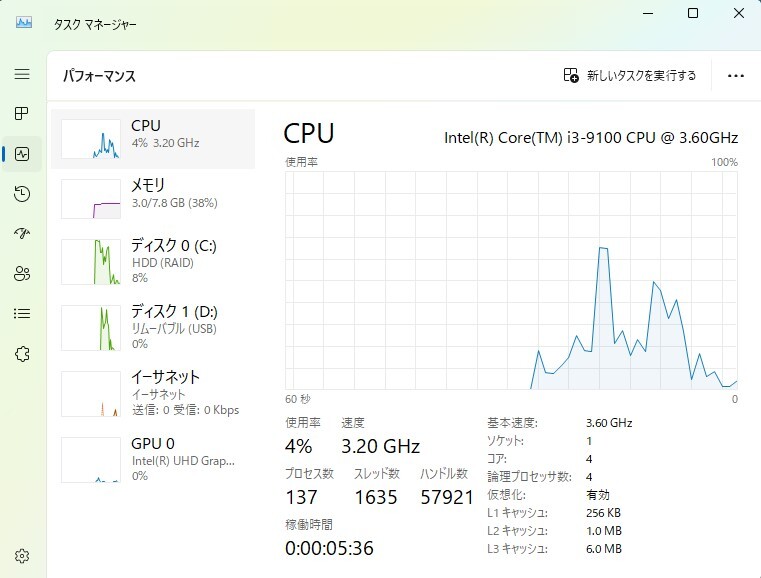Open the three-dots more options menu
Image resolution: width=761 pixels, height=578 pixels.
coord(736,76)
